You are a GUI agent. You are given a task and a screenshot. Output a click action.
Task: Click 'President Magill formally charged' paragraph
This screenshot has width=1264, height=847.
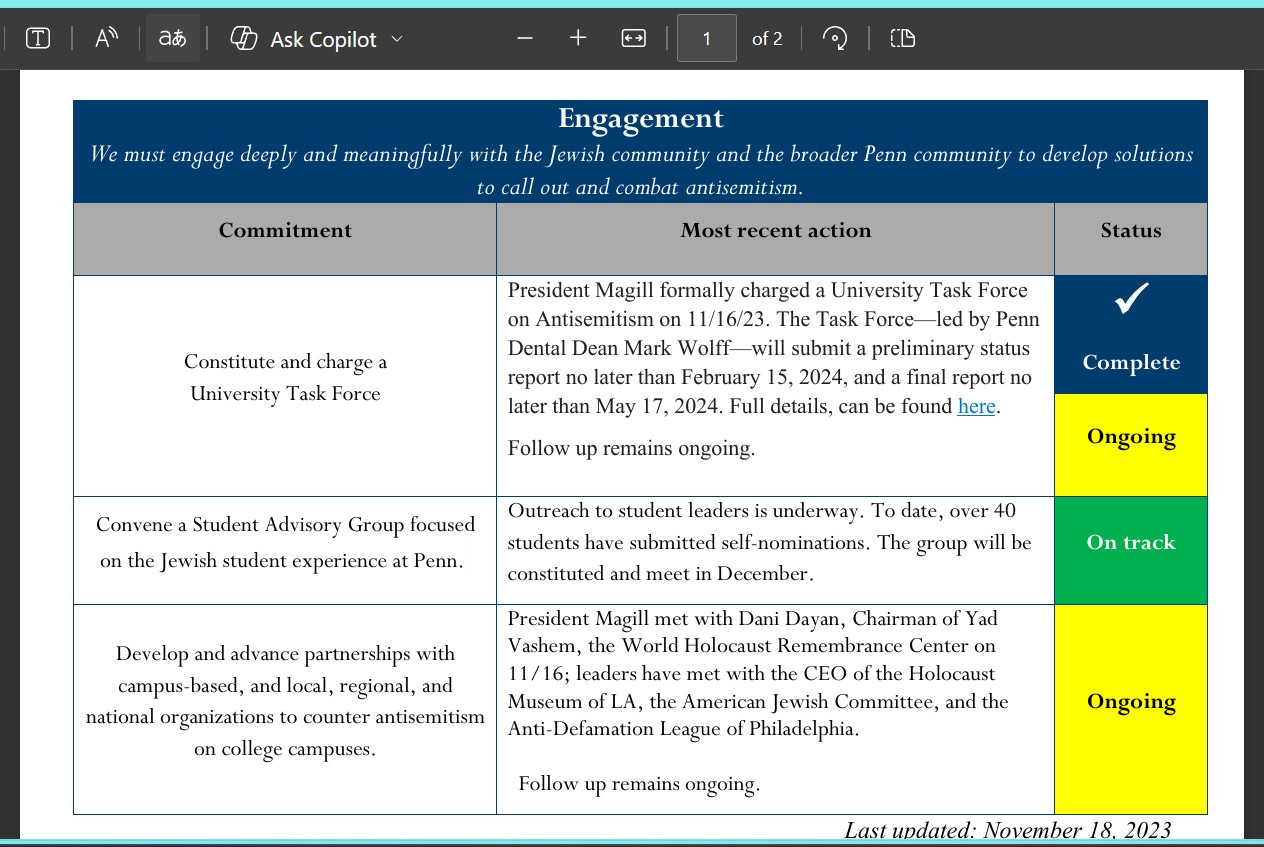(774, 348)
